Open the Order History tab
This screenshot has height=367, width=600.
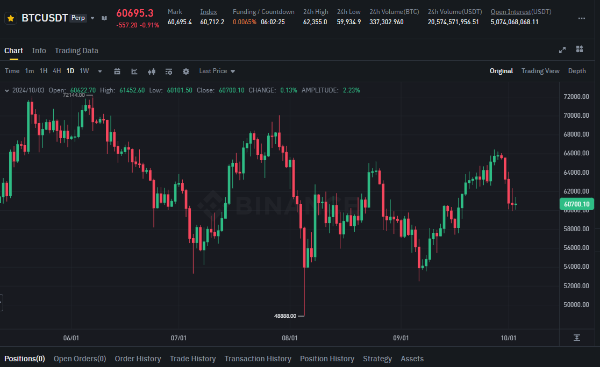(138, 359)
